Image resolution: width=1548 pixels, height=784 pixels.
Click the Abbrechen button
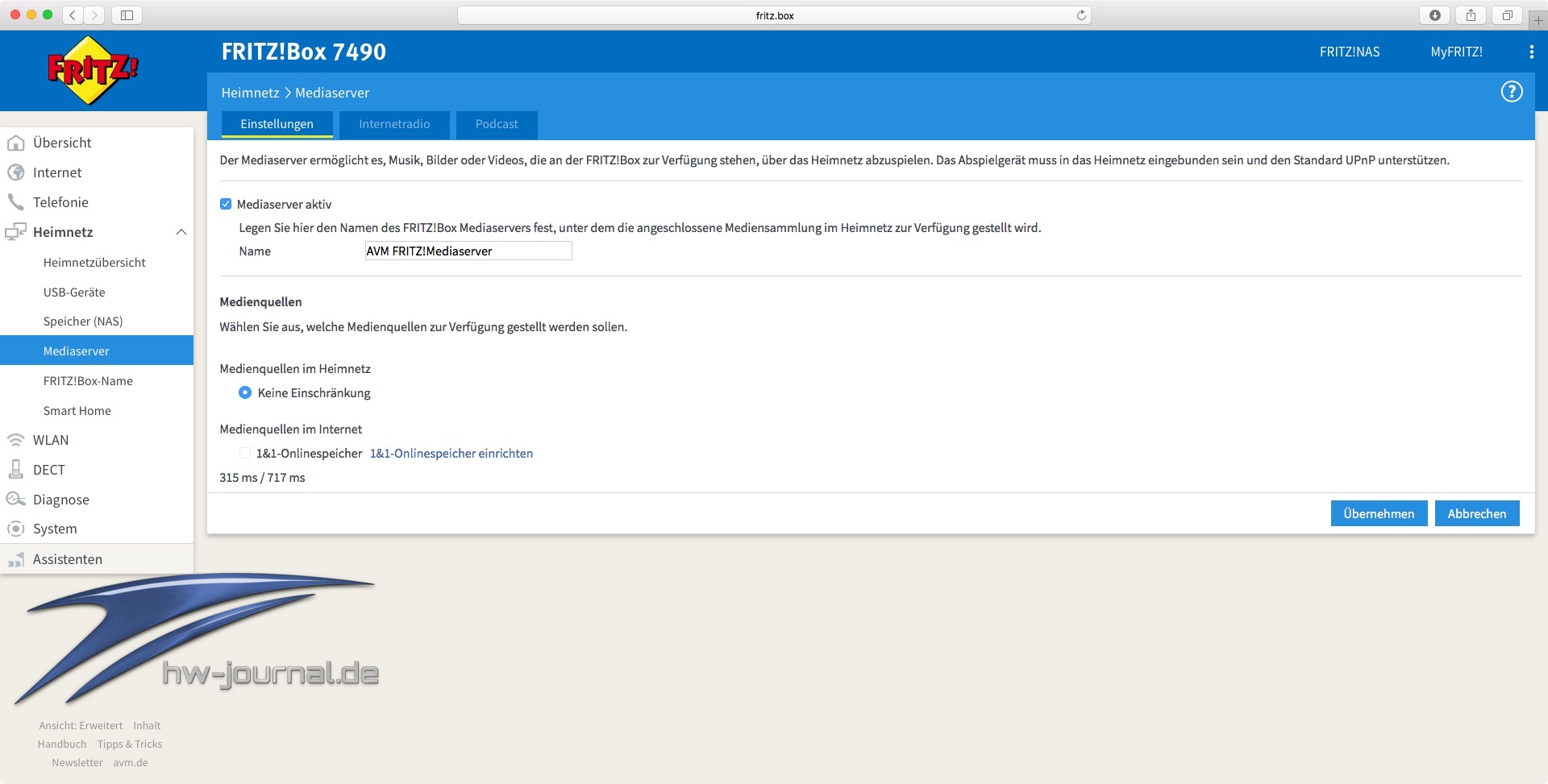point(1477,513)
